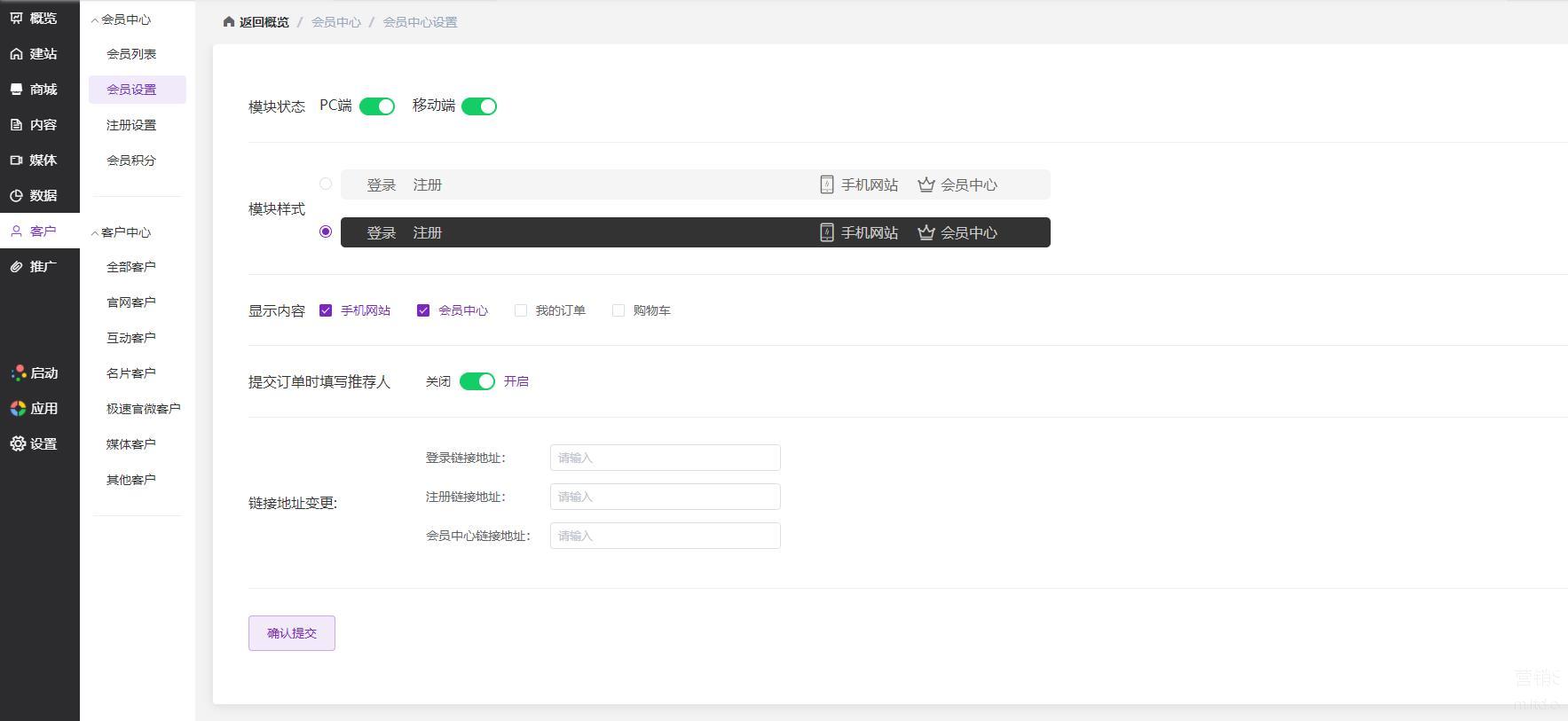Screen dimensions: 1568x721
Task: Click the colorful 应用 apps icon
Action: click(18, 409)
